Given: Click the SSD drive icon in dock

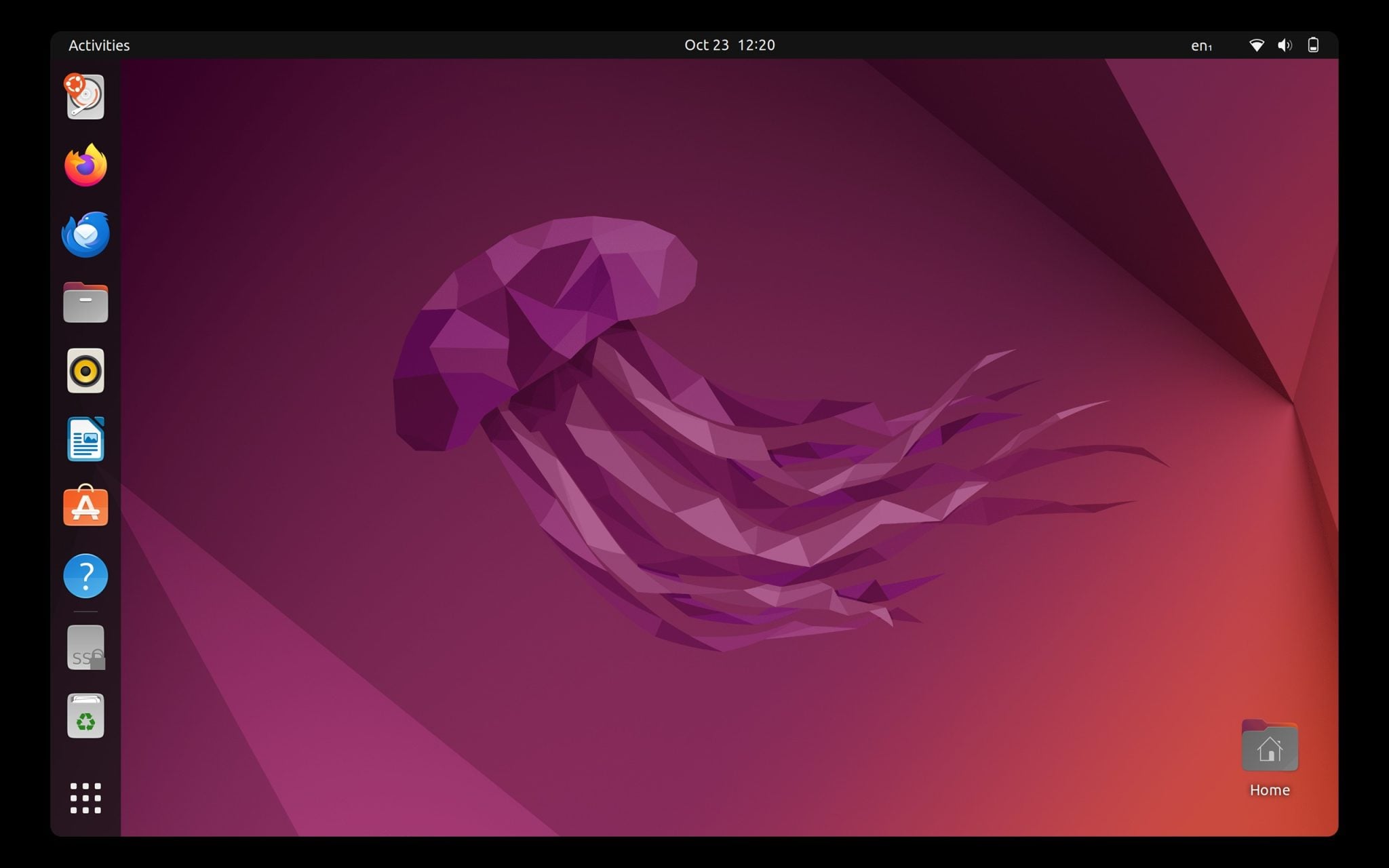Looking at the screenshot, I should (85, 648).
